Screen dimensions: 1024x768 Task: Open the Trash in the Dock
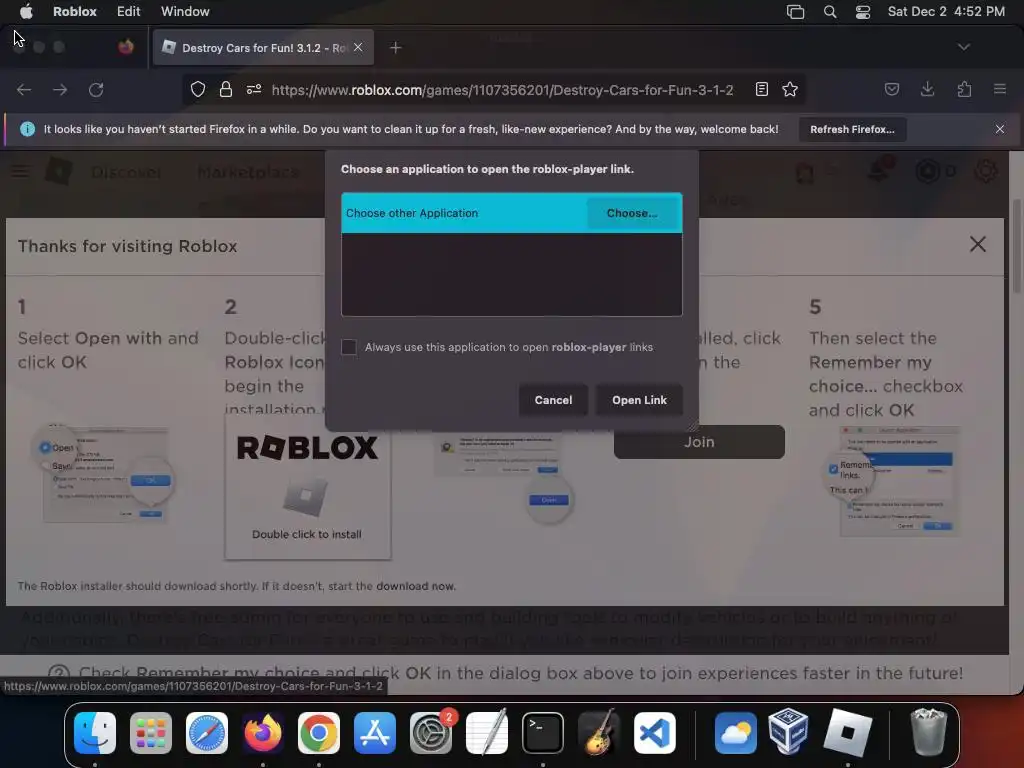click(929, 731)
